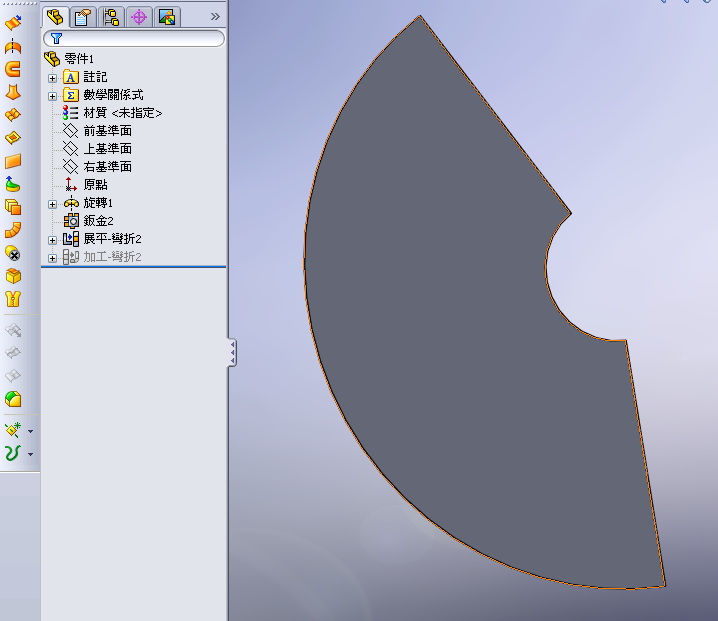Click the orange curved elbow surface icon
The width and height of the screenshot is (718, 621).
click(13, 230)
